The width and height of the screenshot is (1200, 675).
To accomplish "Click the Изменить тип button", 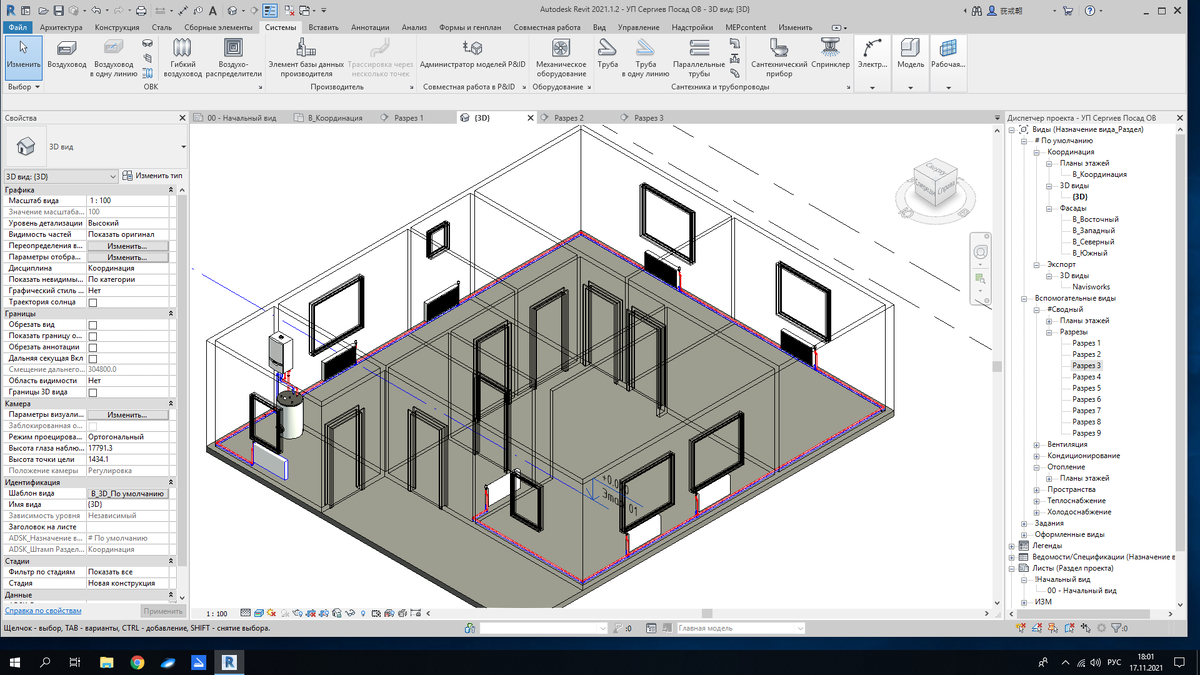I will [152, 176].
